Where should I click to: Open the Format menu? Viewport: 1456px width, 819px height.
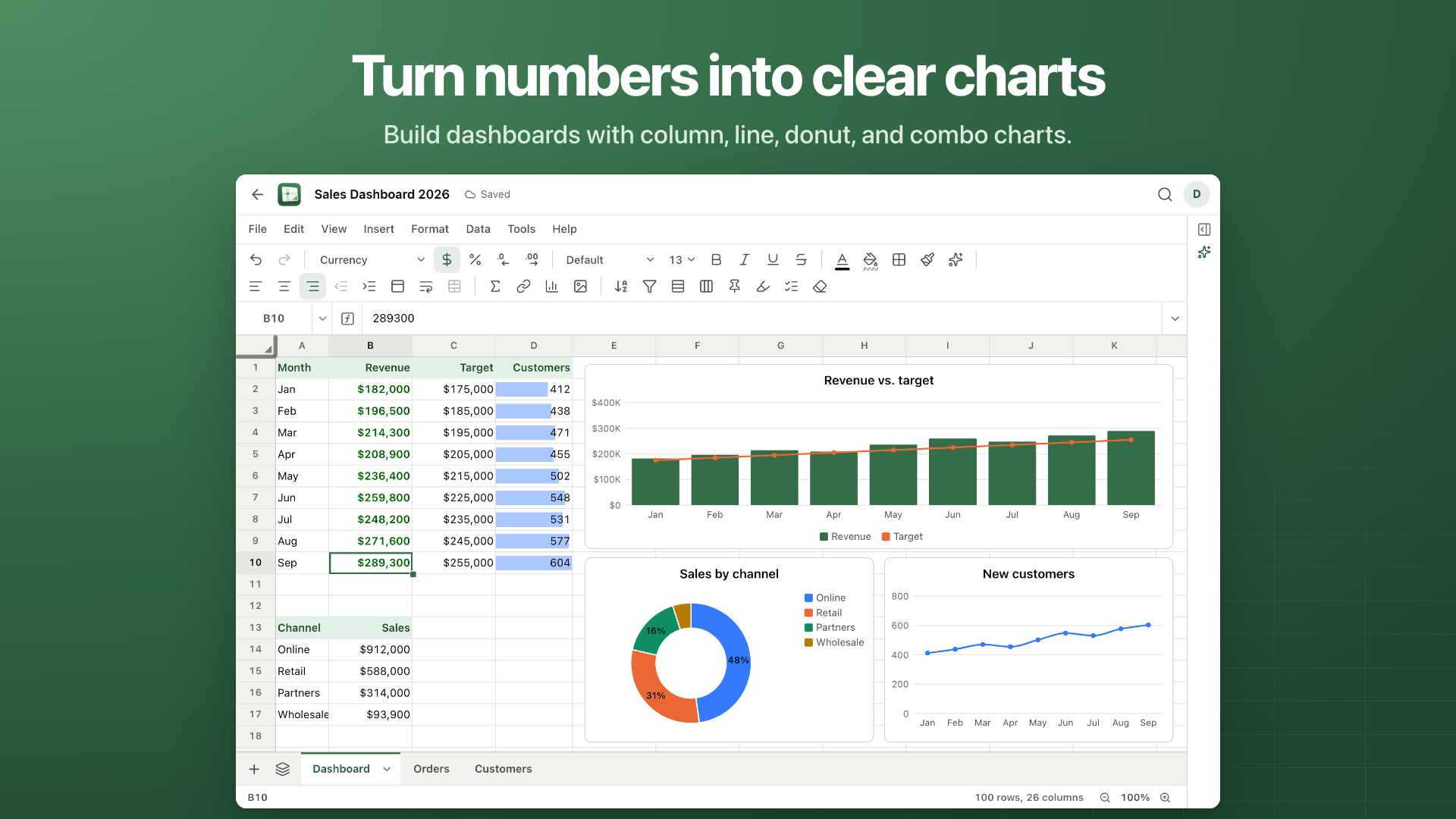pyautogui.click(x=430, y=229)
